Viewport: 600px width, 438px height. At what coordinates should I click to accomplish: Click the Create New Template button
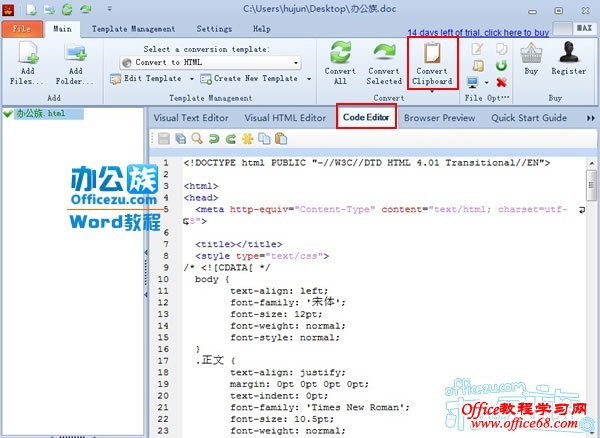click(249, 79)
